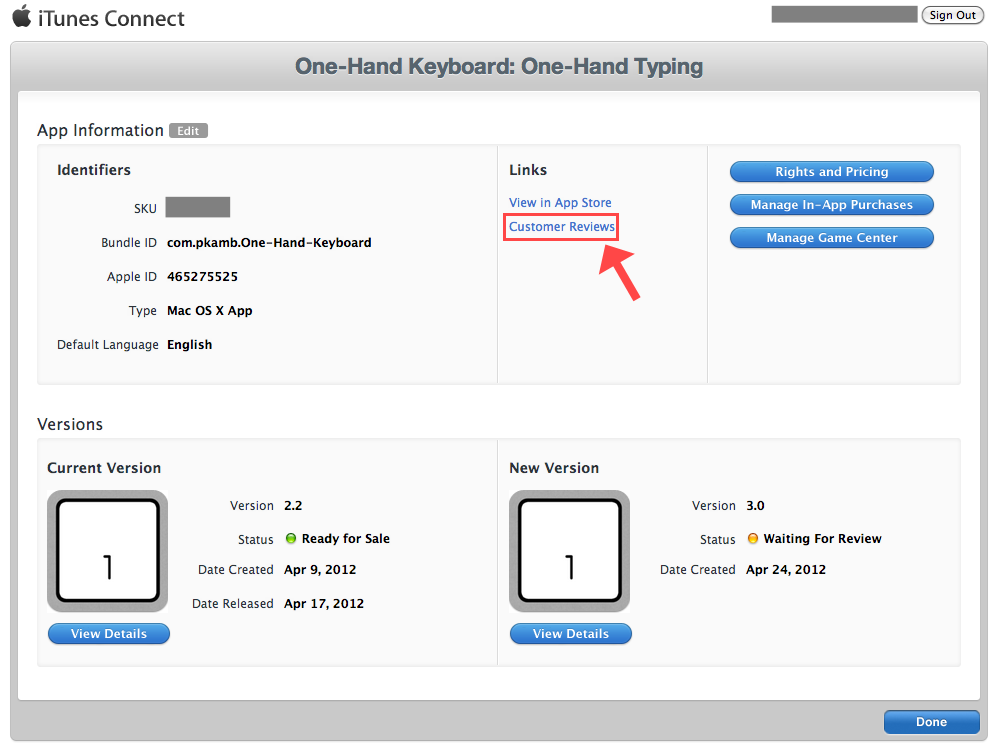Sign out of iTunes Connect
The height and width of the screenshot is (749, 996).
[x=952, y=15]
